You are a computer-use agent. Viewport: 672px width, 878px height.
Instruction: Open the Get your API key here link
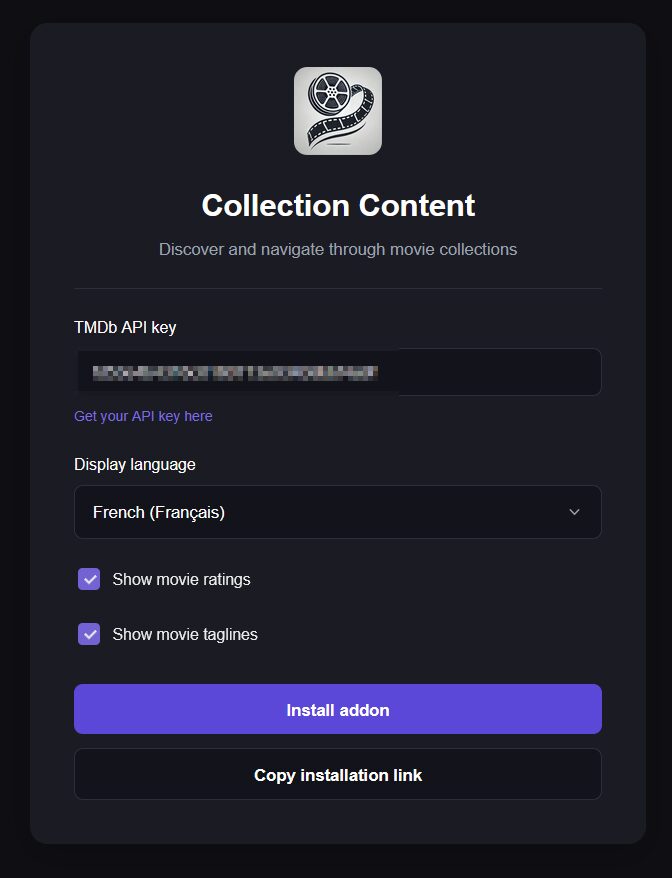pos(143,416)
